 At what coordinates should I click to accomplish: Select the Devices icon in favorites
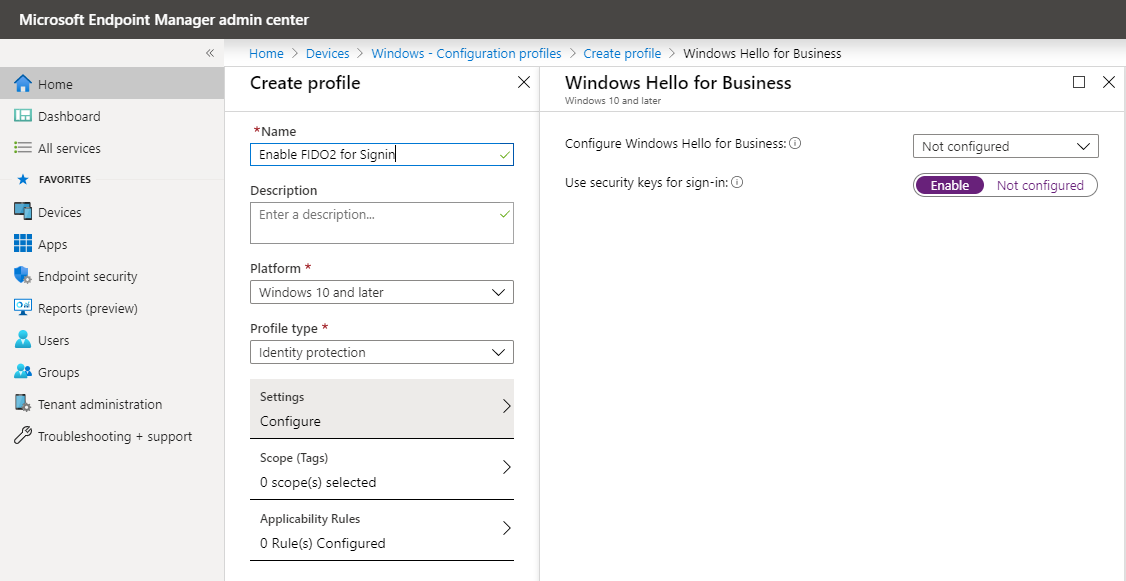point(23,212)
